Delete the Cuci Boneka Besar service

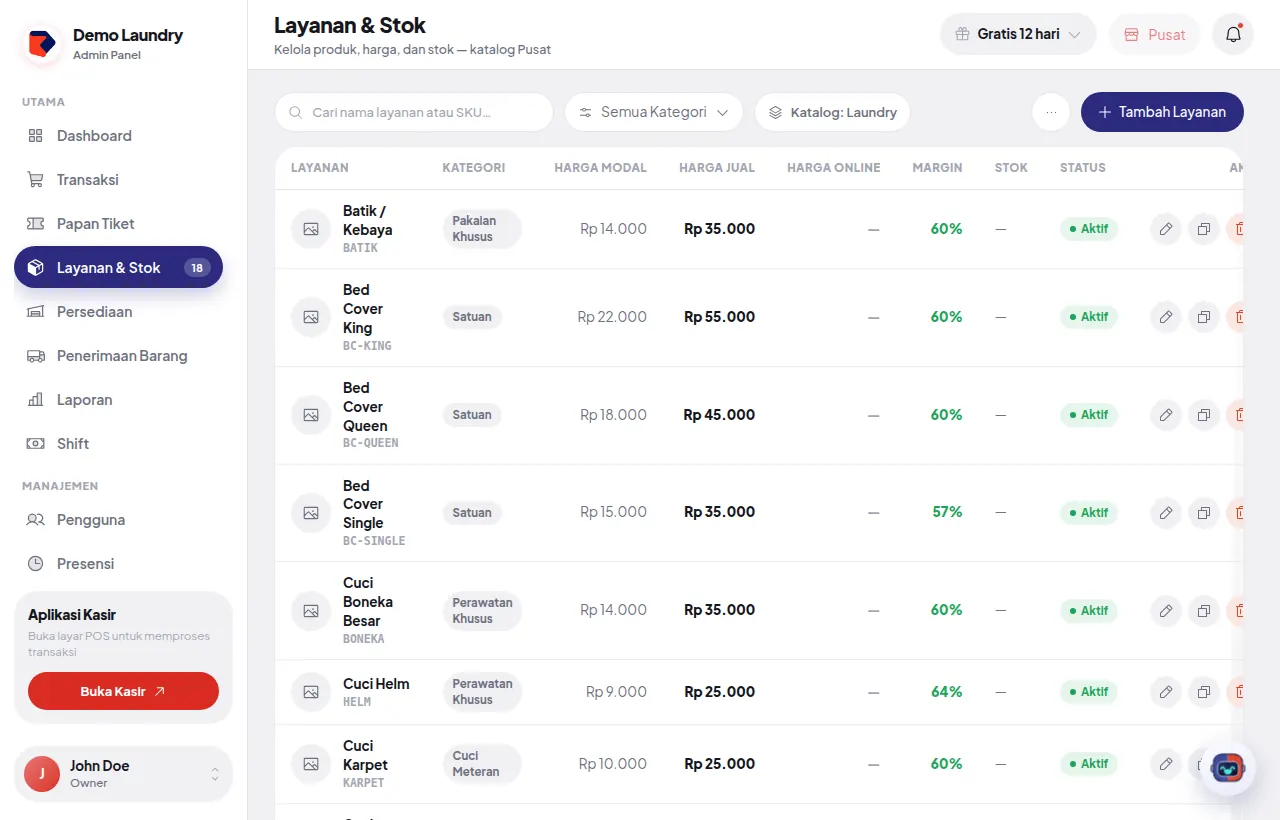[x=1236, y=610]
